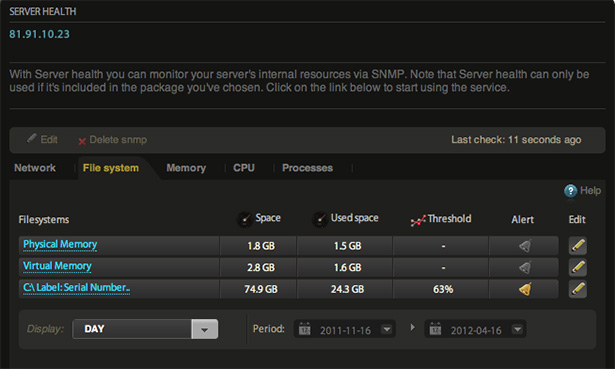Click the 1.8 GB space cell
Screen dimensions: 615x369
click(258, 246)
